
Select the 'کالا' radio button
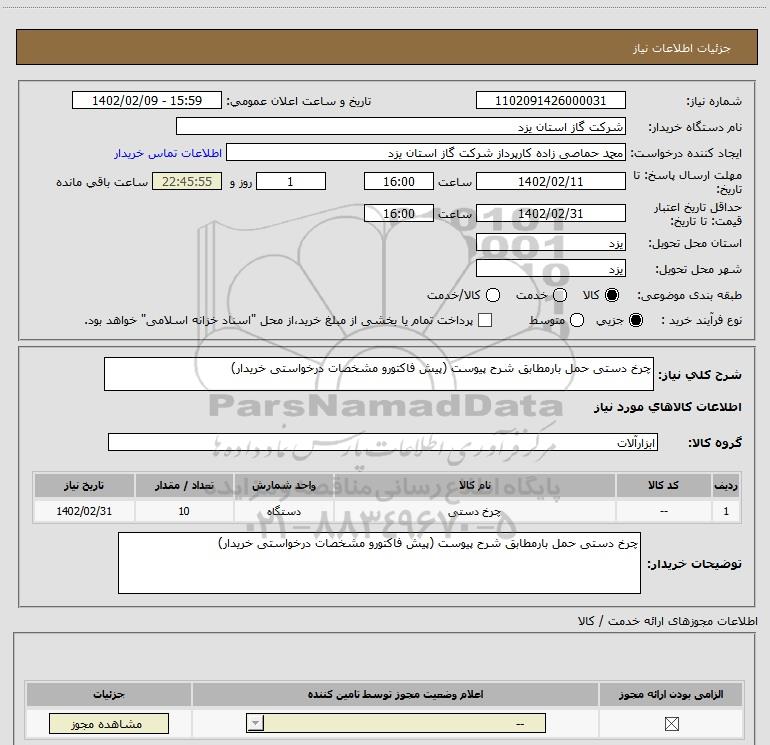pyautogui.click(x=612, y=295)
